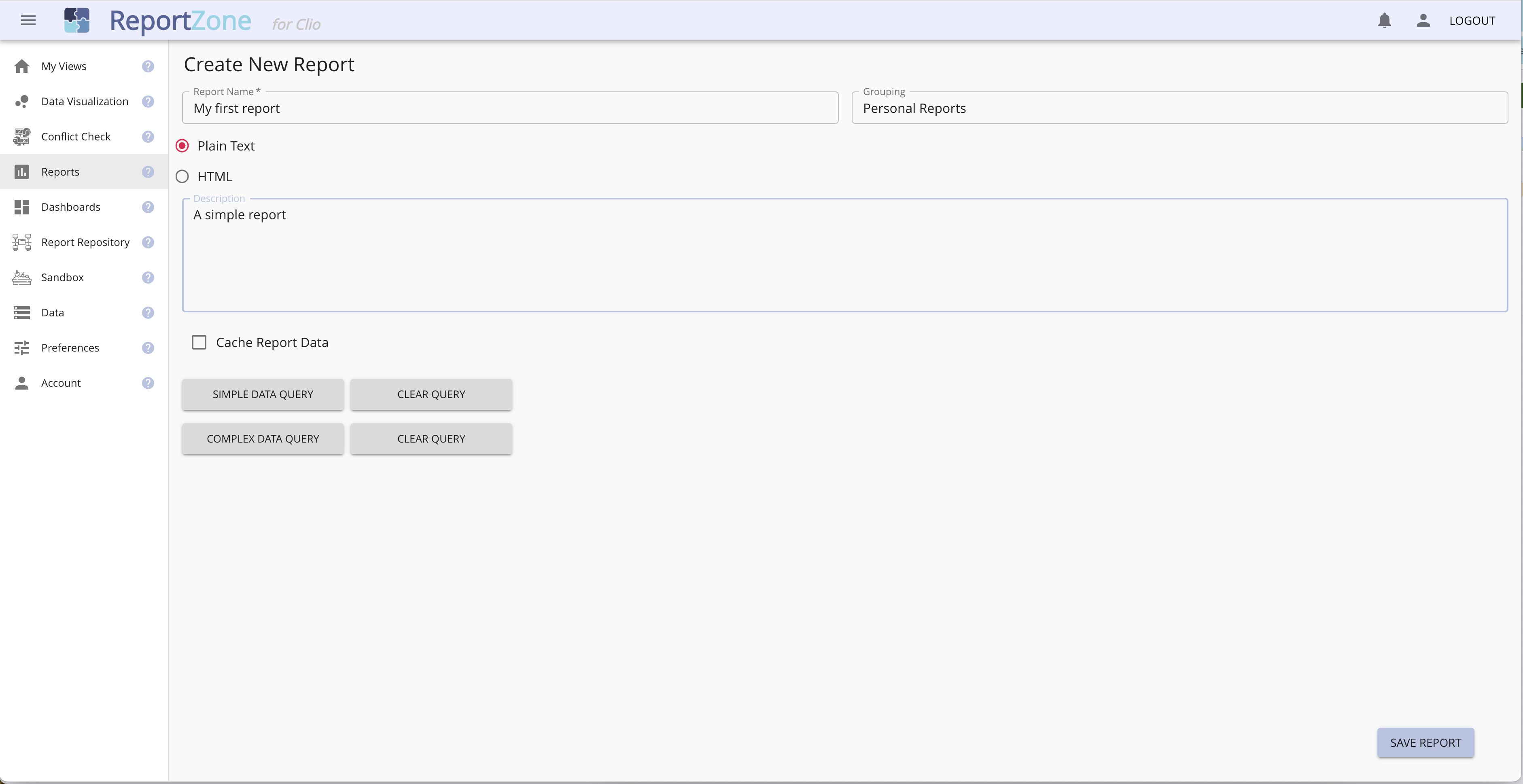Open the Grouping Personal Reports field
This screenshot has height=784, width=1523.
(x=1179, y=108)
